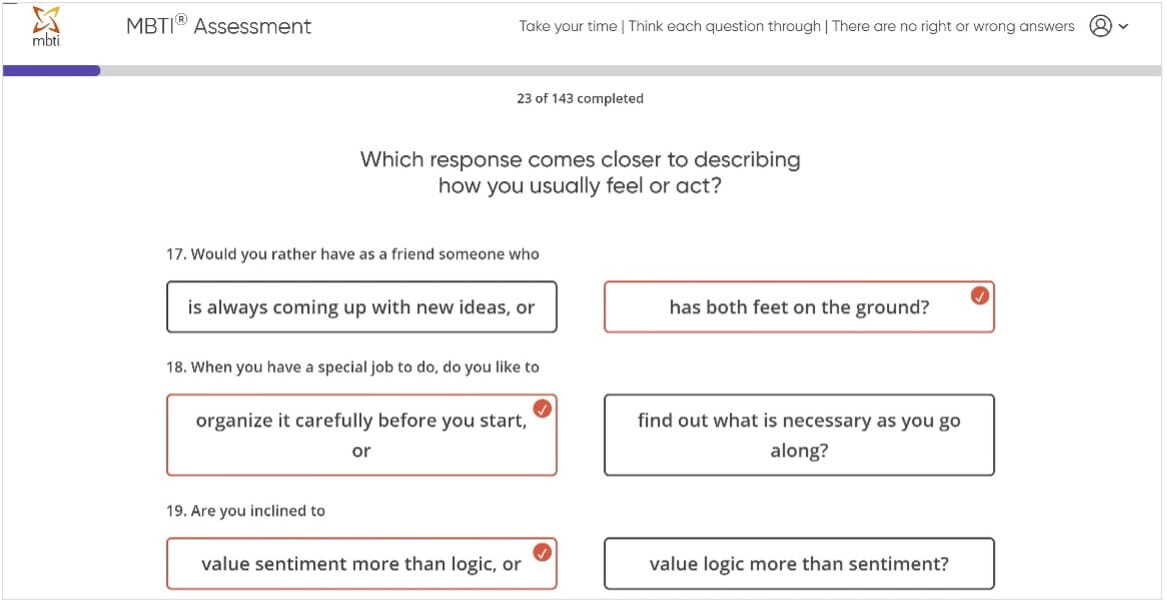Screen dimensions: 1167x605
Task: Choose 'value logic more than sentiment?'
Action: [x=798, y=564]
